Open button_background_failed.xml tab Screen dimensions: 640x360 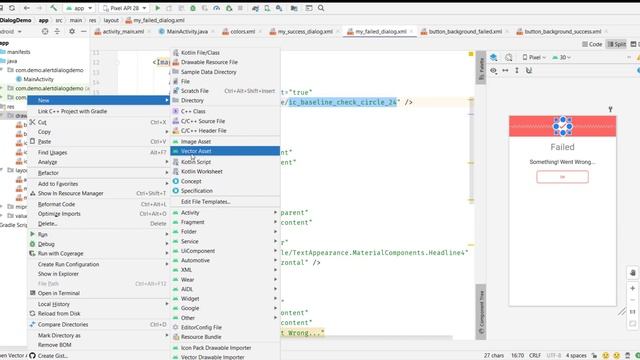click(465, 31)
